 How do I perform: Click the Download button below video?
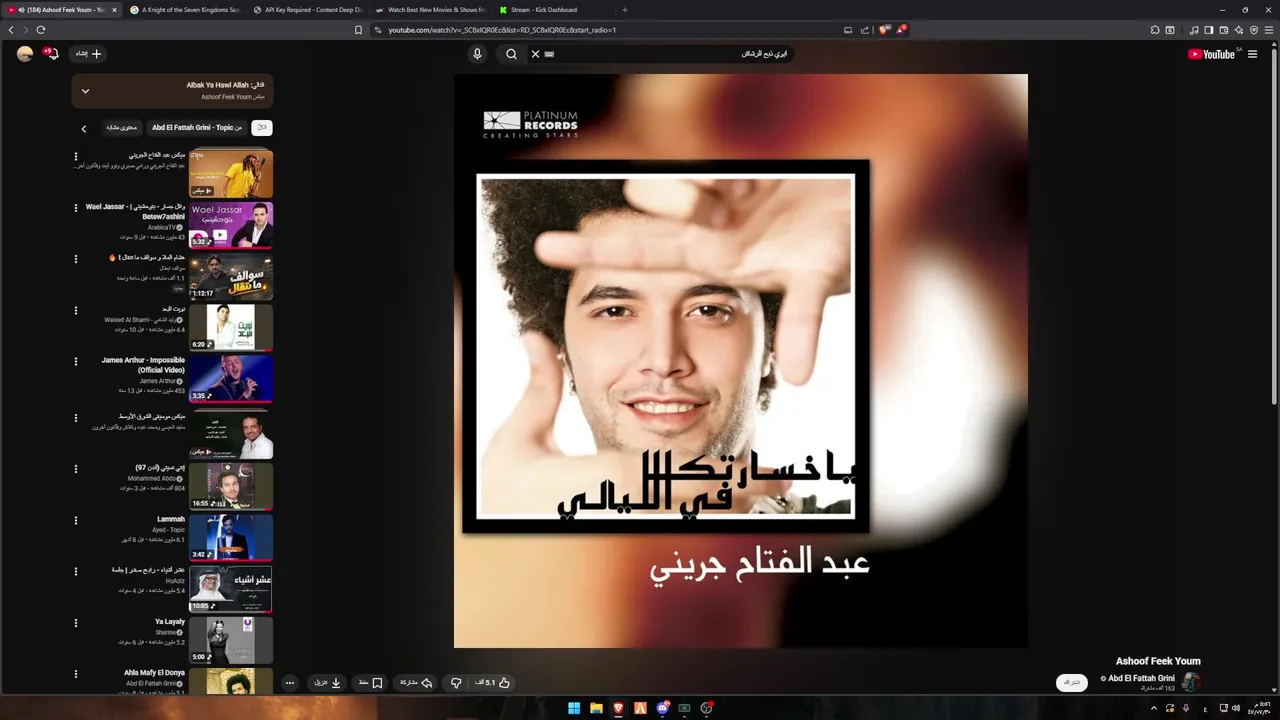(328, 683)
